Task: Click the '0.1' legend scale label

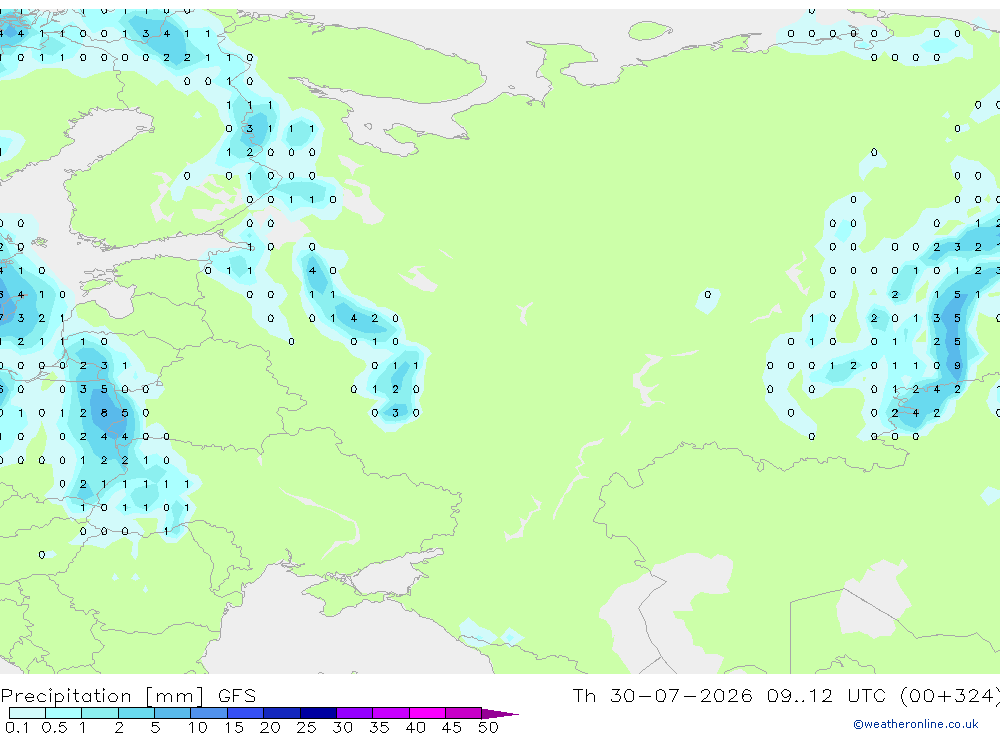Action: 17,727
